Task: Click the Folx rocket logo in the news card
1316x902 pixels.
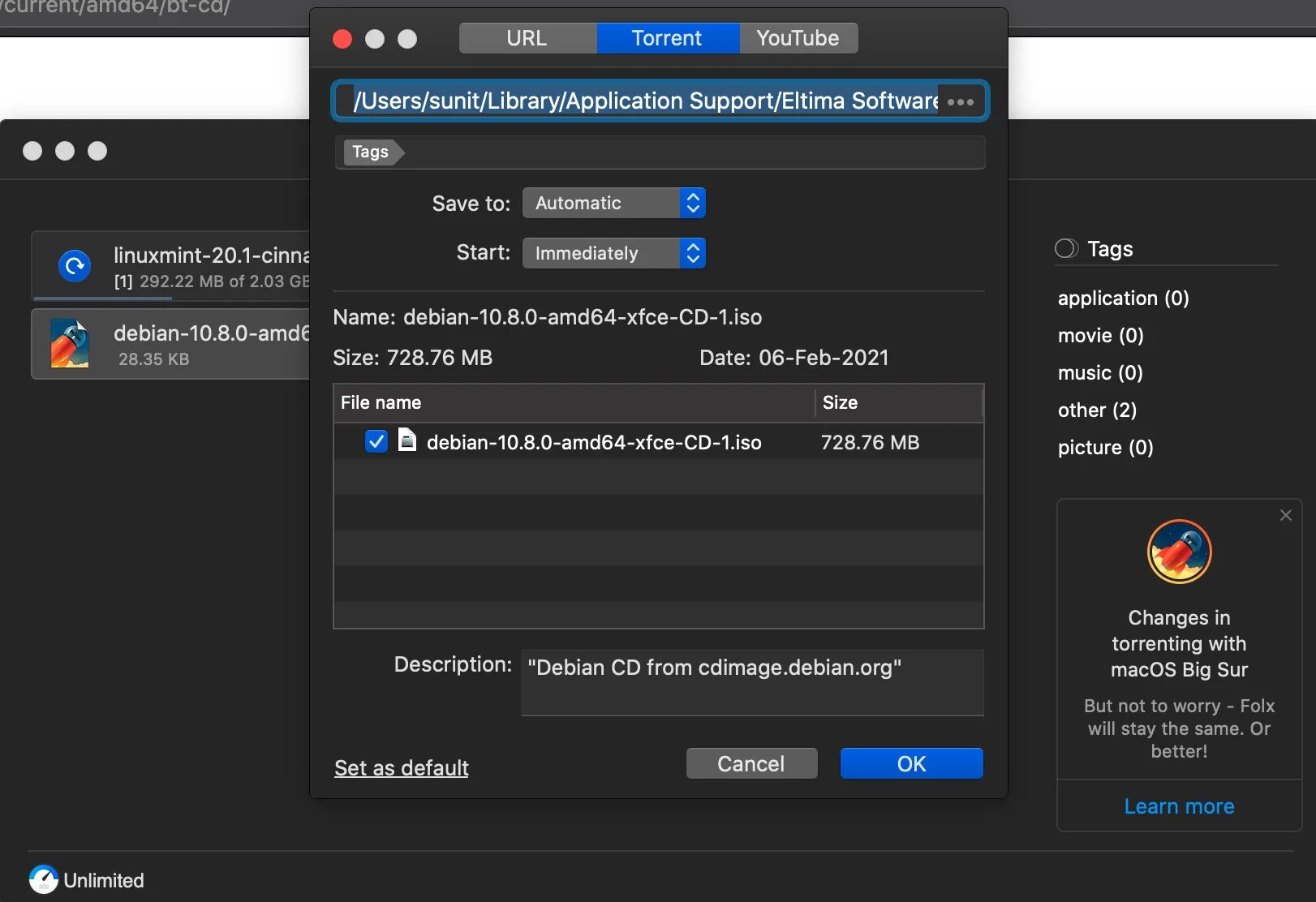Action: point(1179,552)
